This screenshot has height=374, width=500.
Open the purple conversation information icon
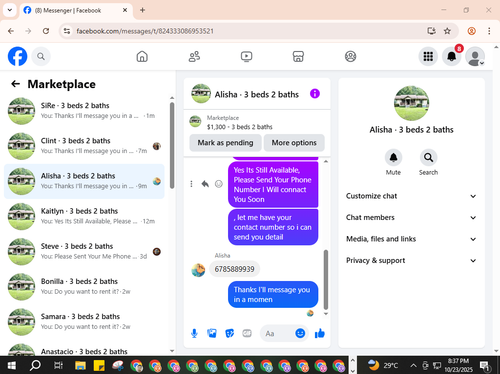click(x=315, y=94)
